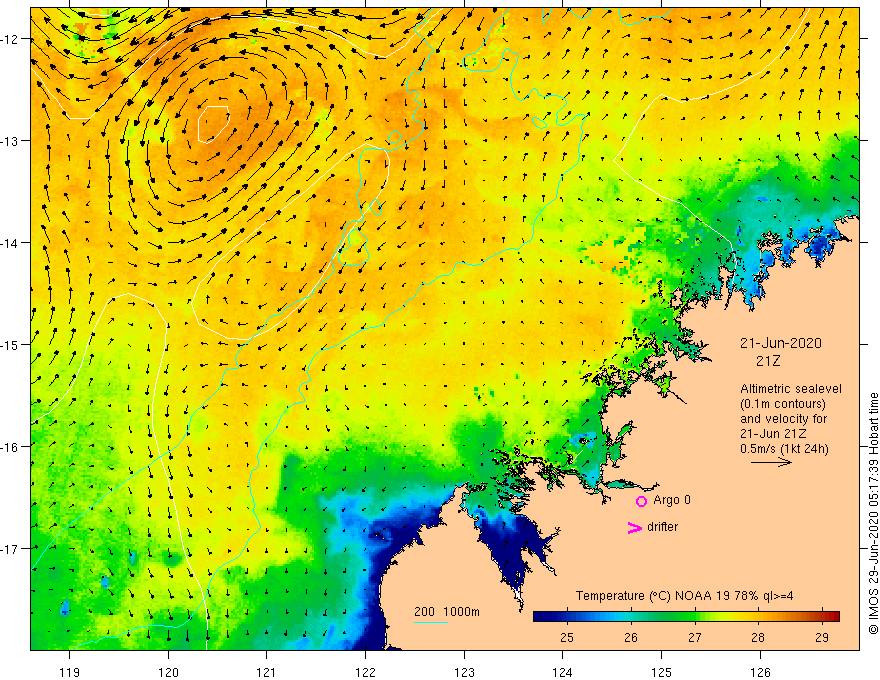Click the "Altimetric sealevel" caption line
Image resolution: width=880 pixels, height=680 pixels.
click(791, 389)
